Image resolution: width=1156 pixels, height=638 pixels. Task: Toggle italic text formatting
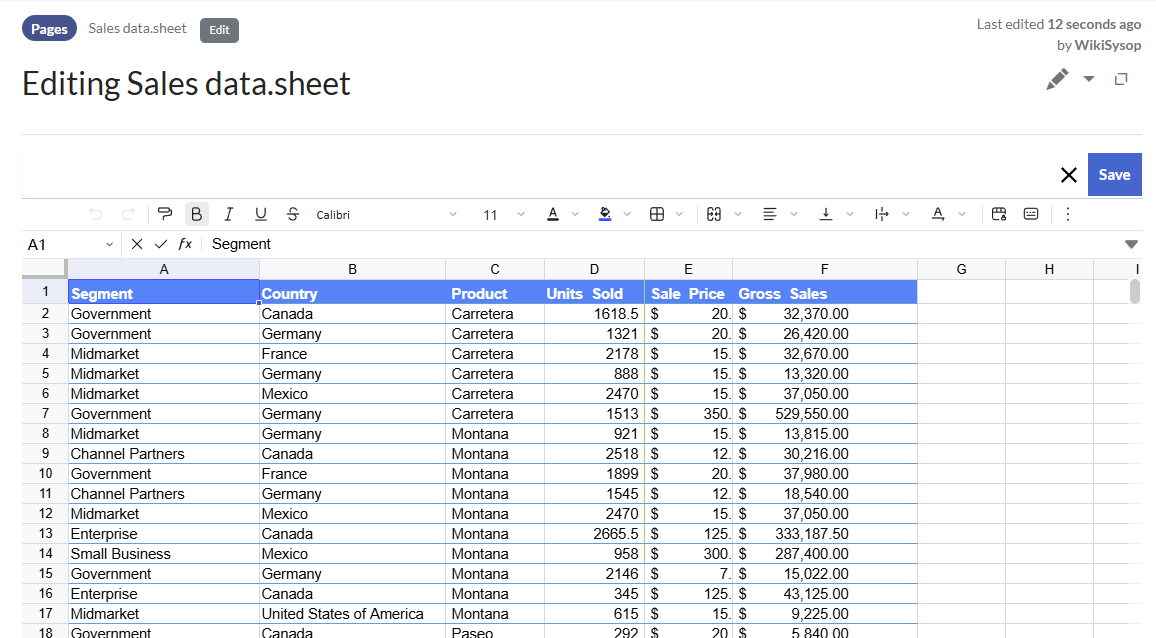pyautogui.click(x=229, y=214)
